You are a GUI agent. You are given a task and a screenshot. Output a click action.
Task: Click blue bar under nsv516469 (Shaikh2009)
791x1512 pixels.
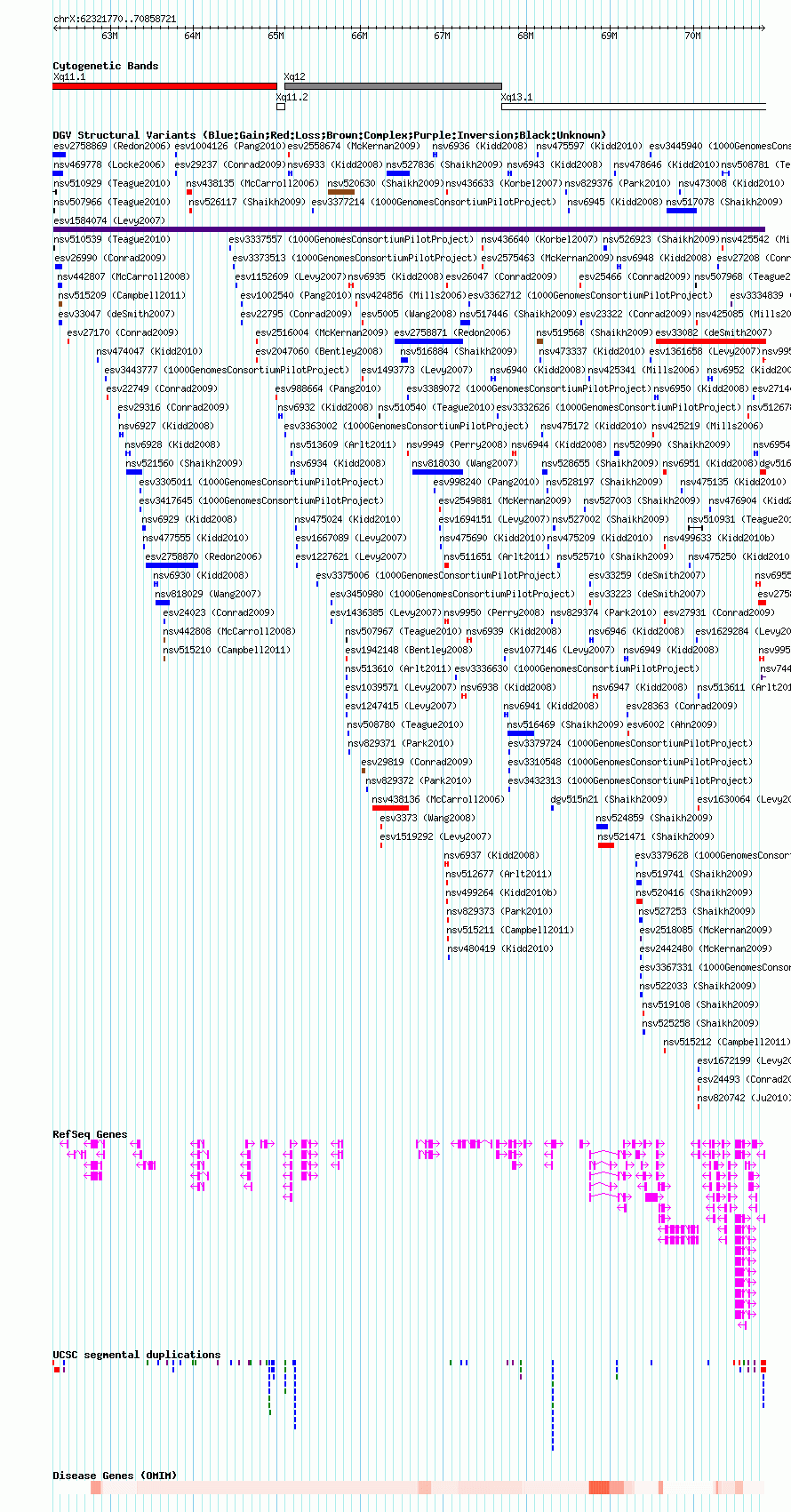(521, 733)
